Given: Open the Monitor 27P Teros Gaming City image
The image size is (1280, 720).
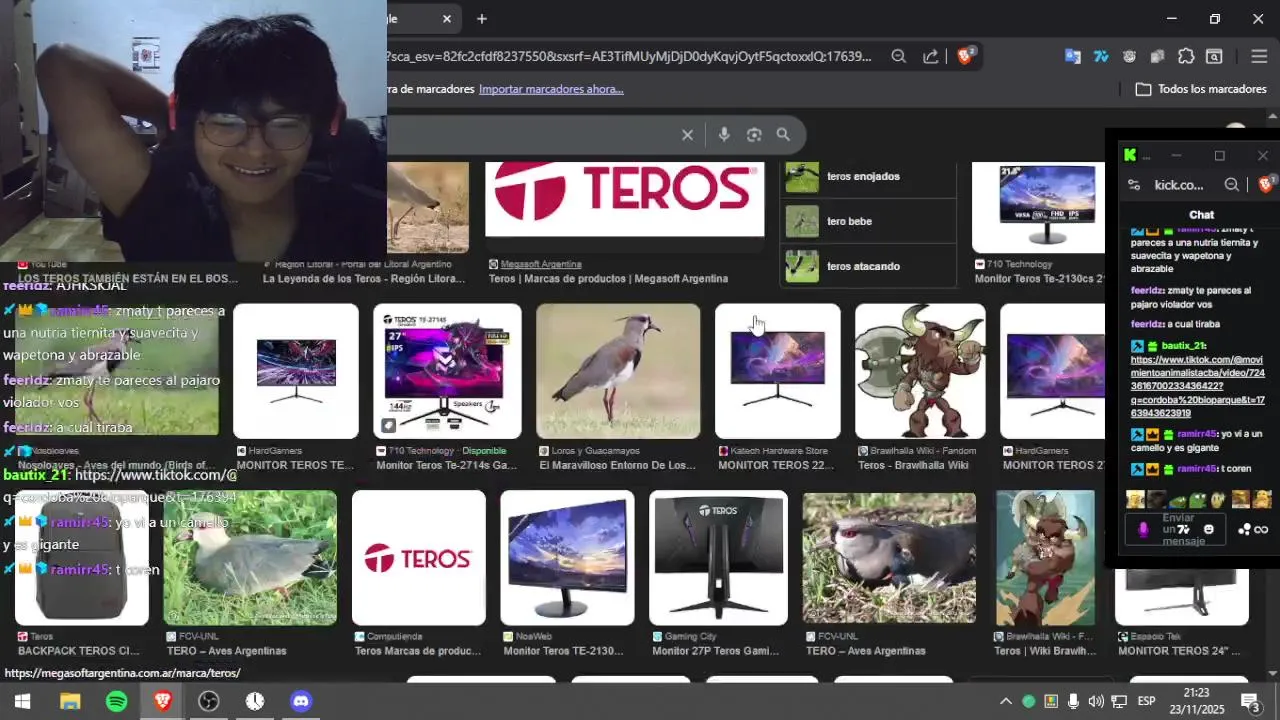Looking at the screenshot, I should (x=718, y=558).
